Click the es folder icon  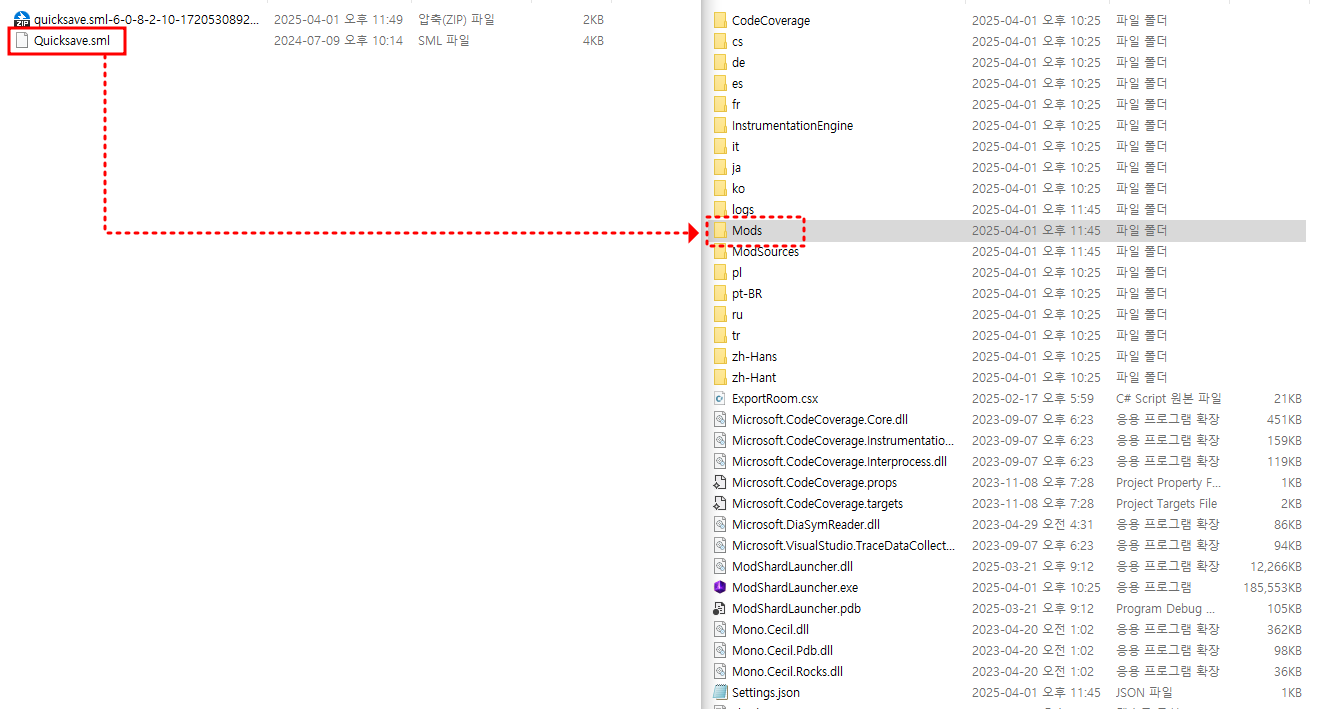pyautogui.click(x=720, y=83)
